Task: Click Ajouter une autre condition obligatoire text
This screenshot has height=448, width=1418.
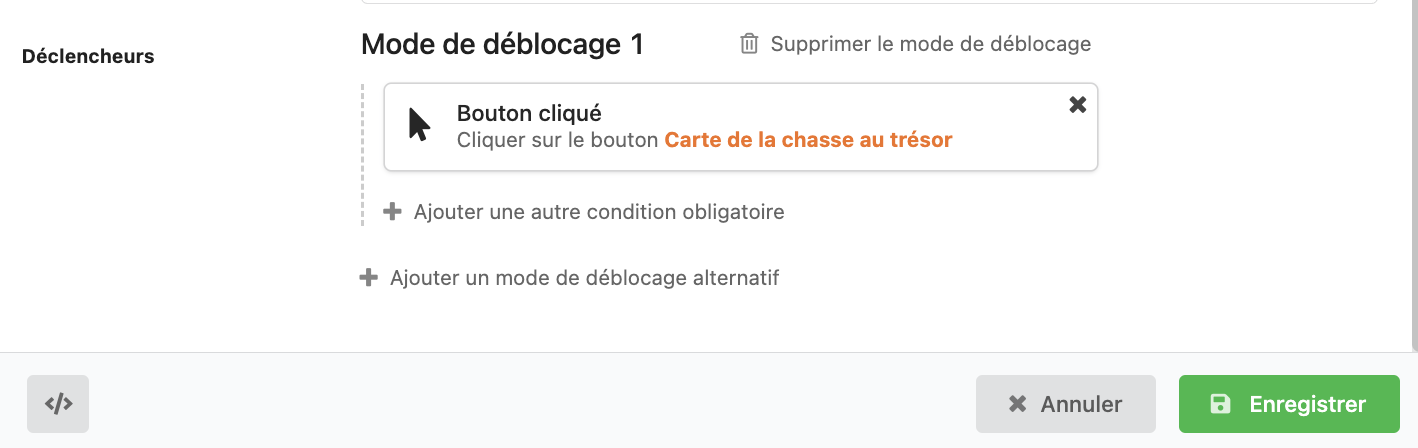Action: (x=598, y=212)
